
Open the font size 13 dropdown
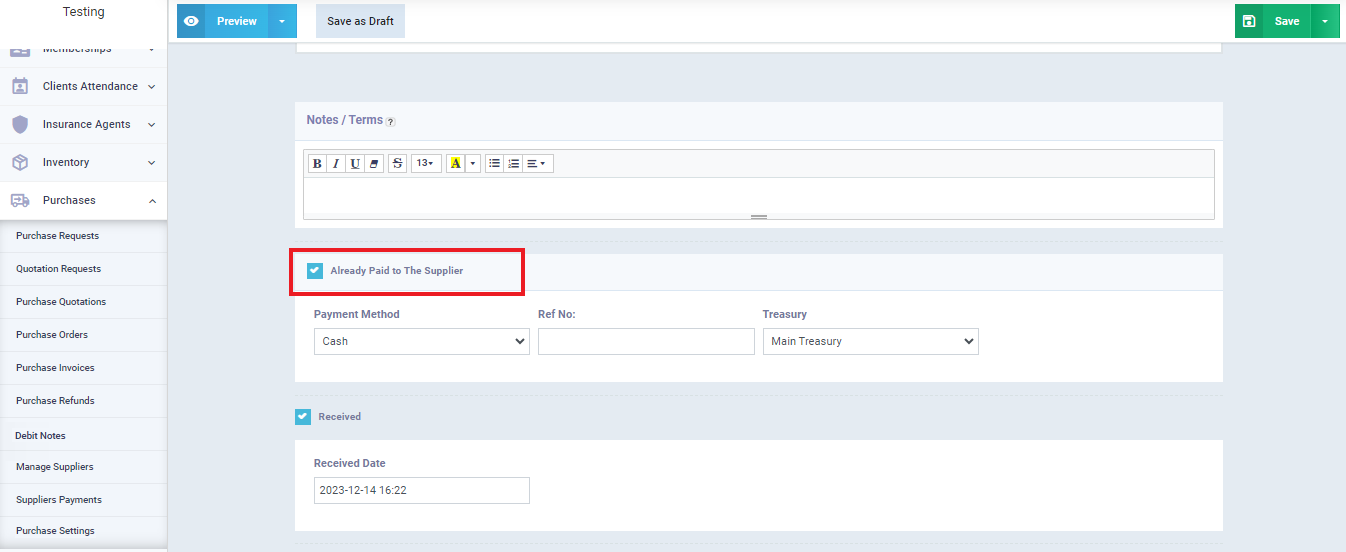pyautogui.click(x=426, y=164)
